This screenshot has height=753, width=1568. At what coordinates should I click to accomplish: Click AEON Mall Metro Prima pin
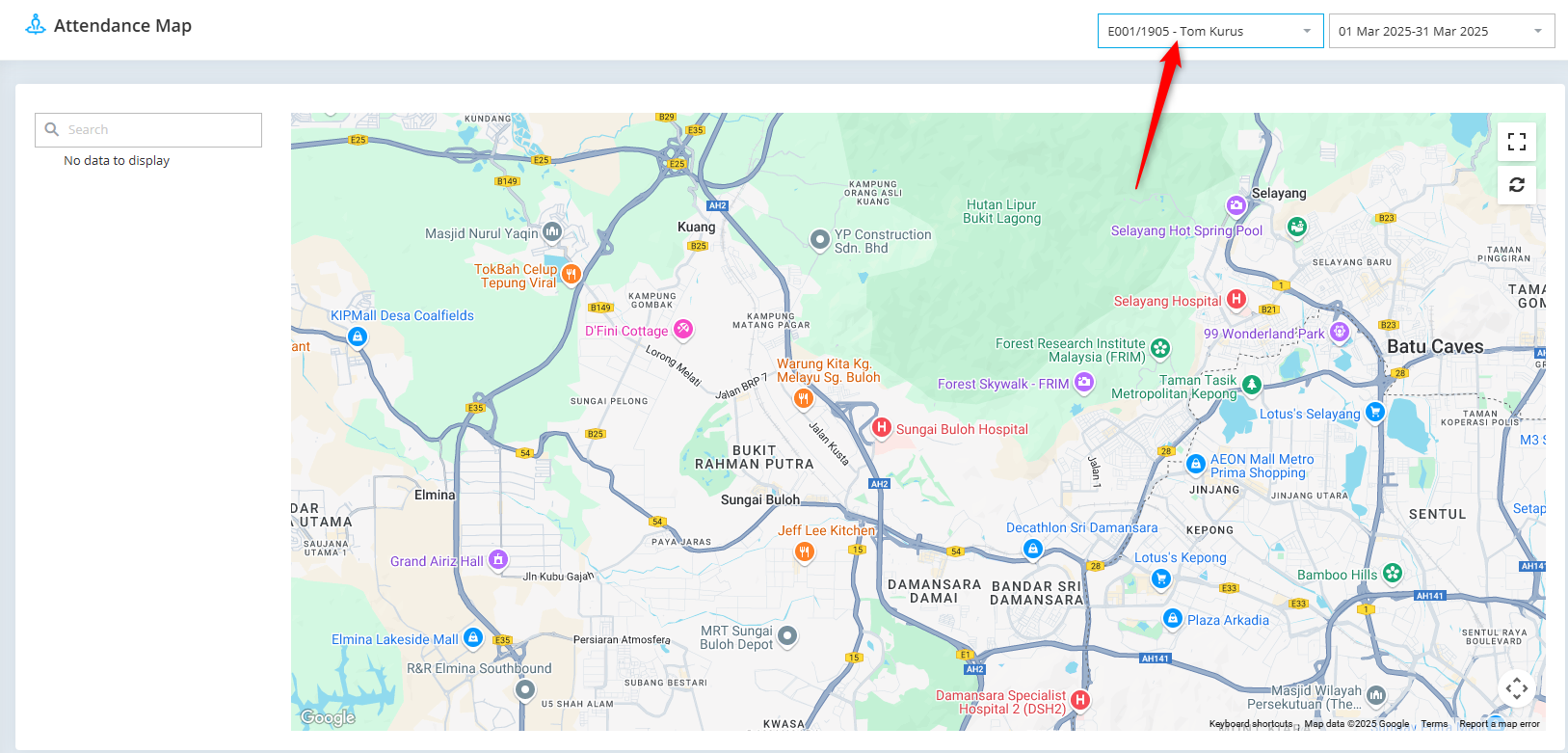click(1195, 464)
